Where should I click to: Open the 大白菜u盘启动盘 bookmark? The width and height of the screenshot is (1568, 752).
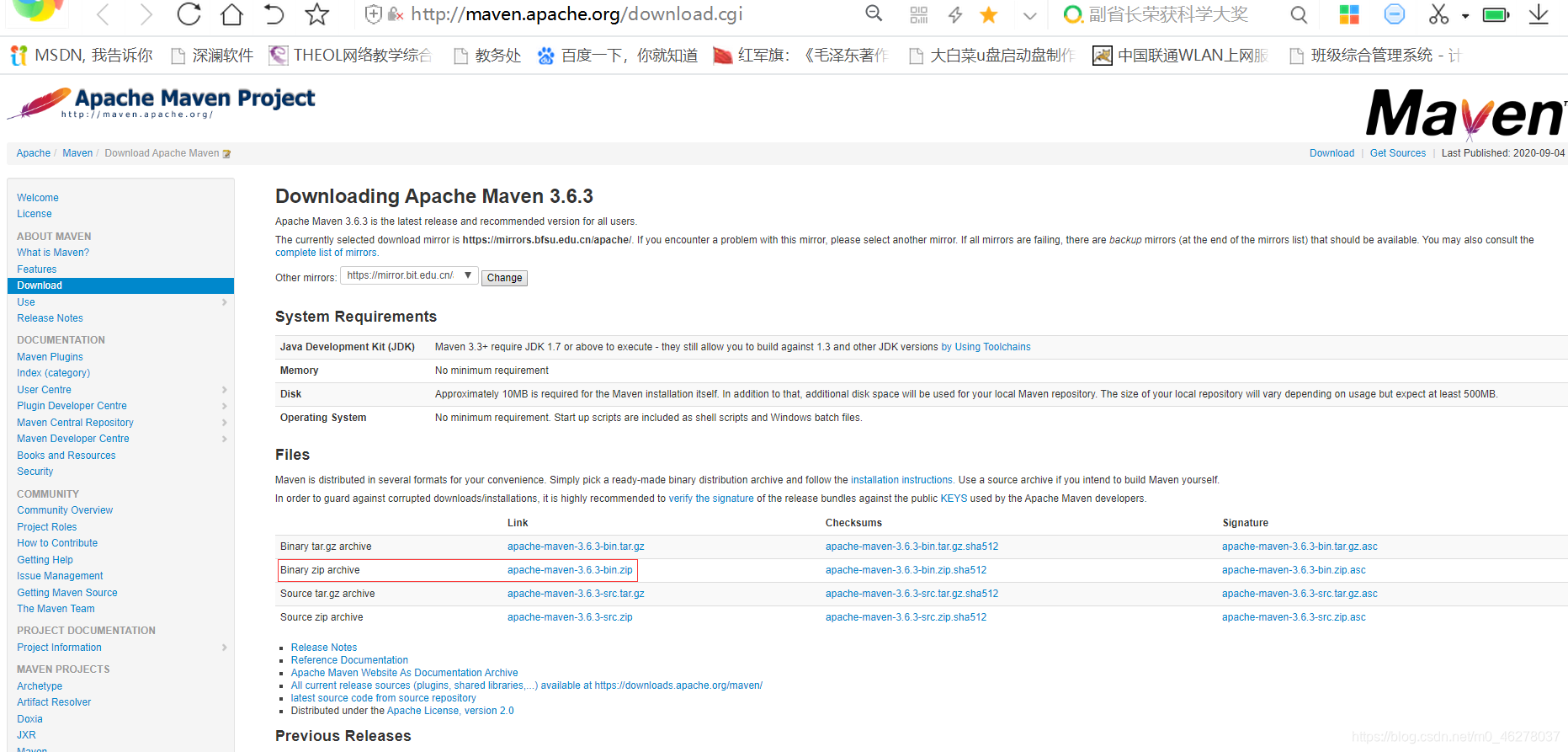pos(992,56)
